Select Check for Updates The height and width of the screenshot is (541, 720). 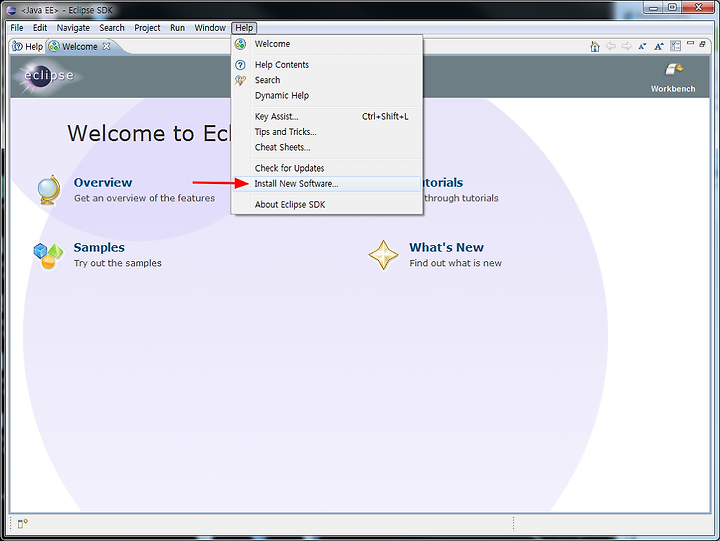(327, 168)
